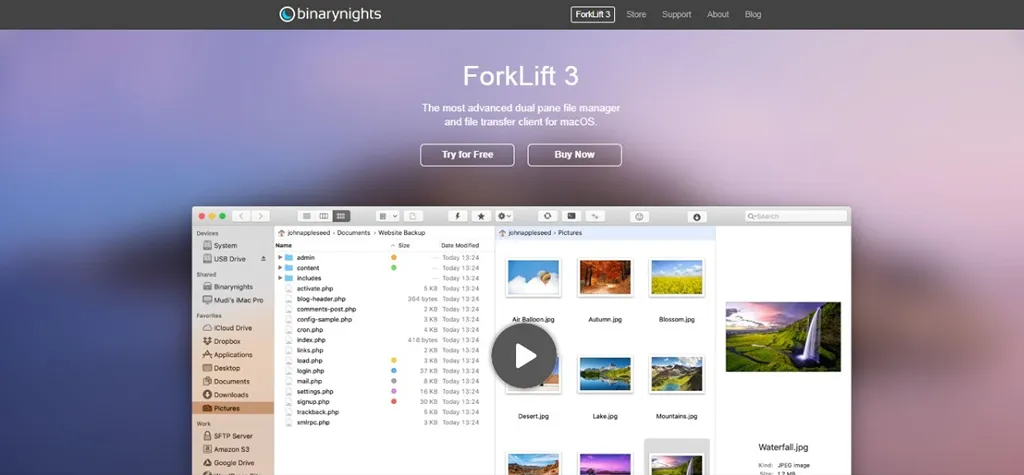Viewport: 1024px width, 475px height.
Task: Select Mudi's iMac Pro in sidebar
Action: click(233, 301)
